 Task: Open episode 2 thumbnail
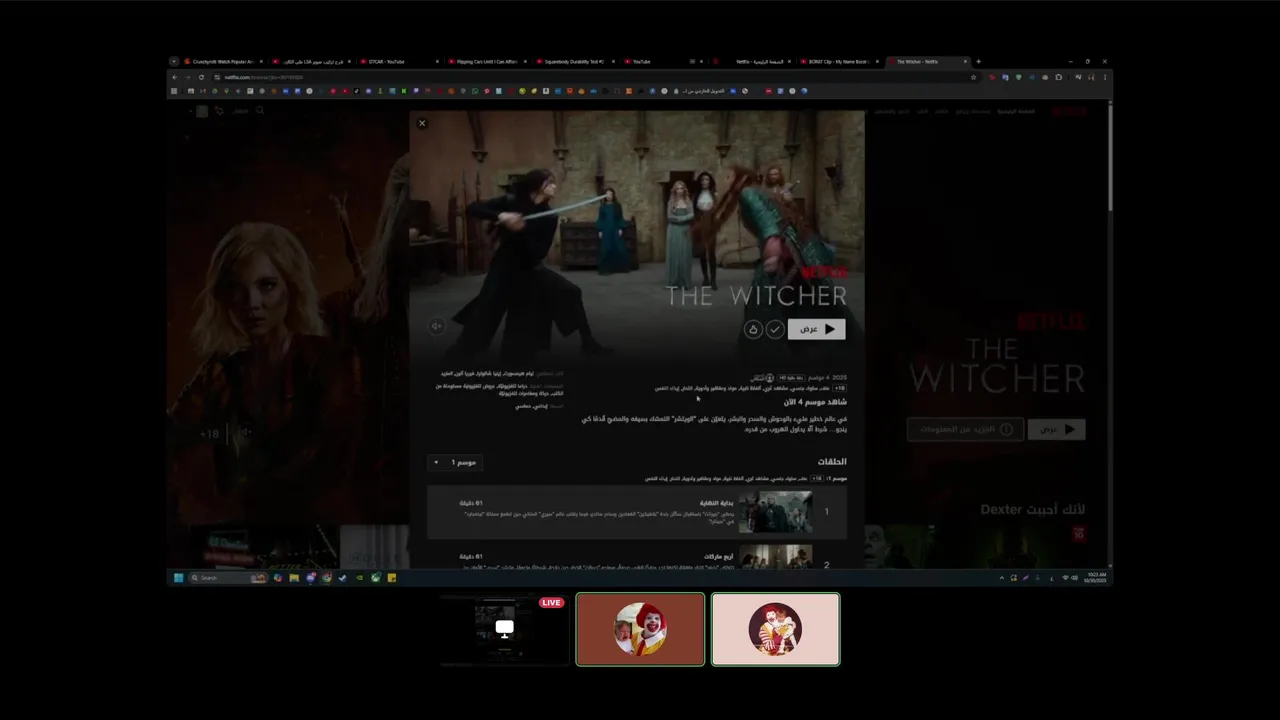coord(776,558)
